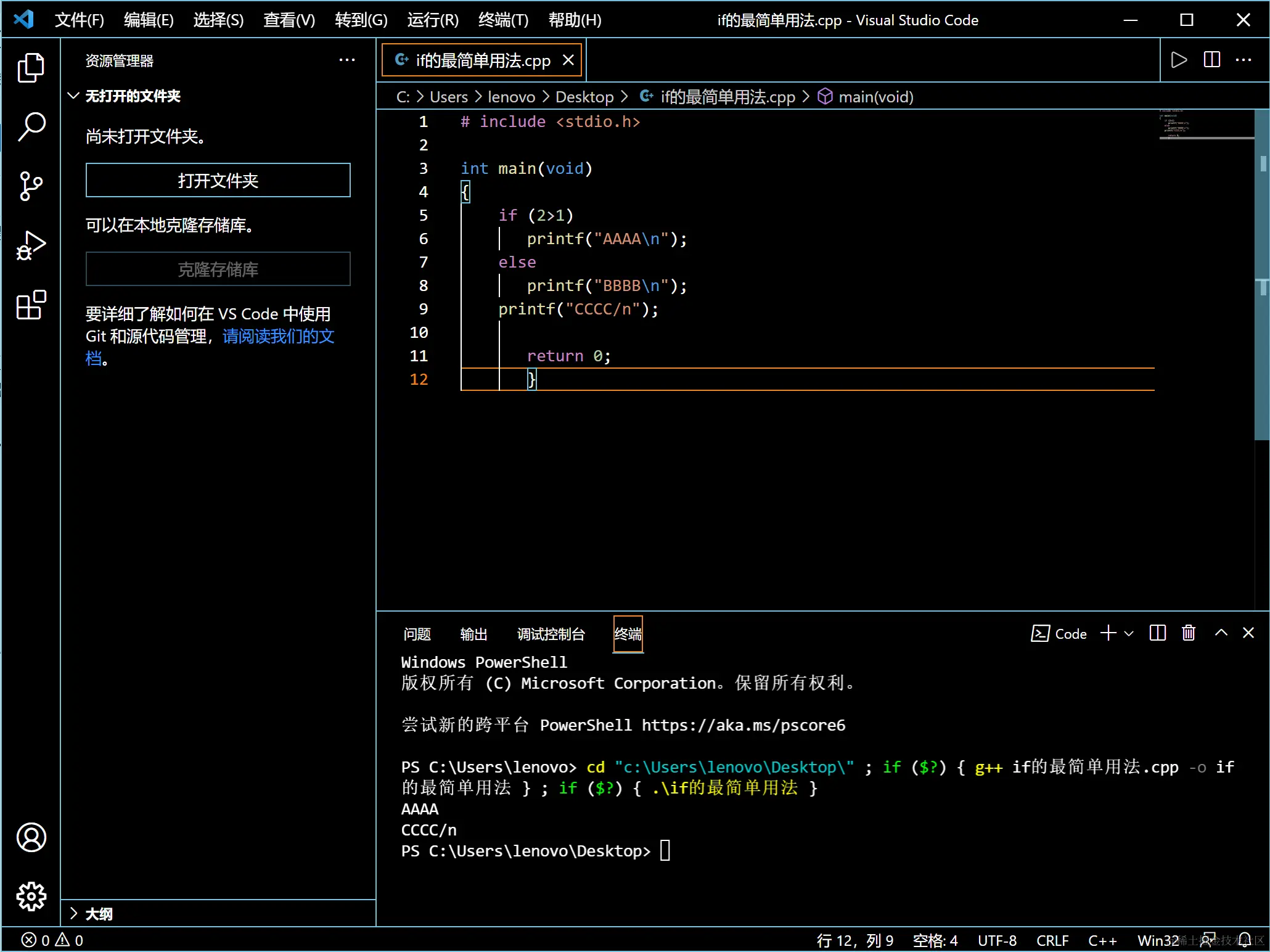The width and height of the screenshot is (1270, 952).
Task: Open the new terminal launch profile dropdown
Action: click(x=1129, y=633)
